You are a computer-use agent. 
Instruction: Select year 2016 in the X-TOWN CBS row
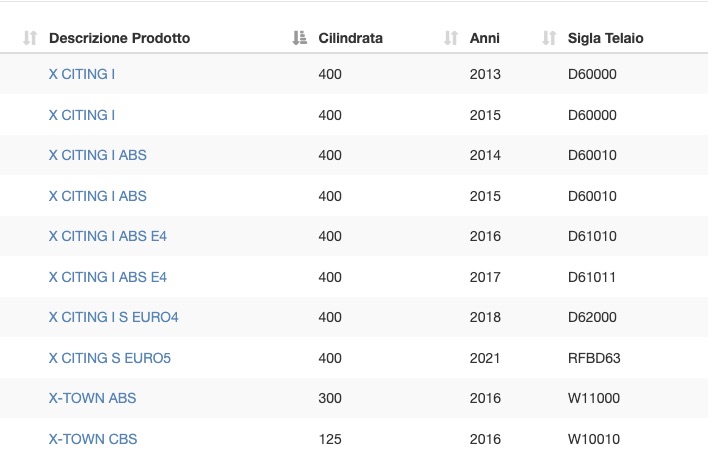click(x=485, y=439)
